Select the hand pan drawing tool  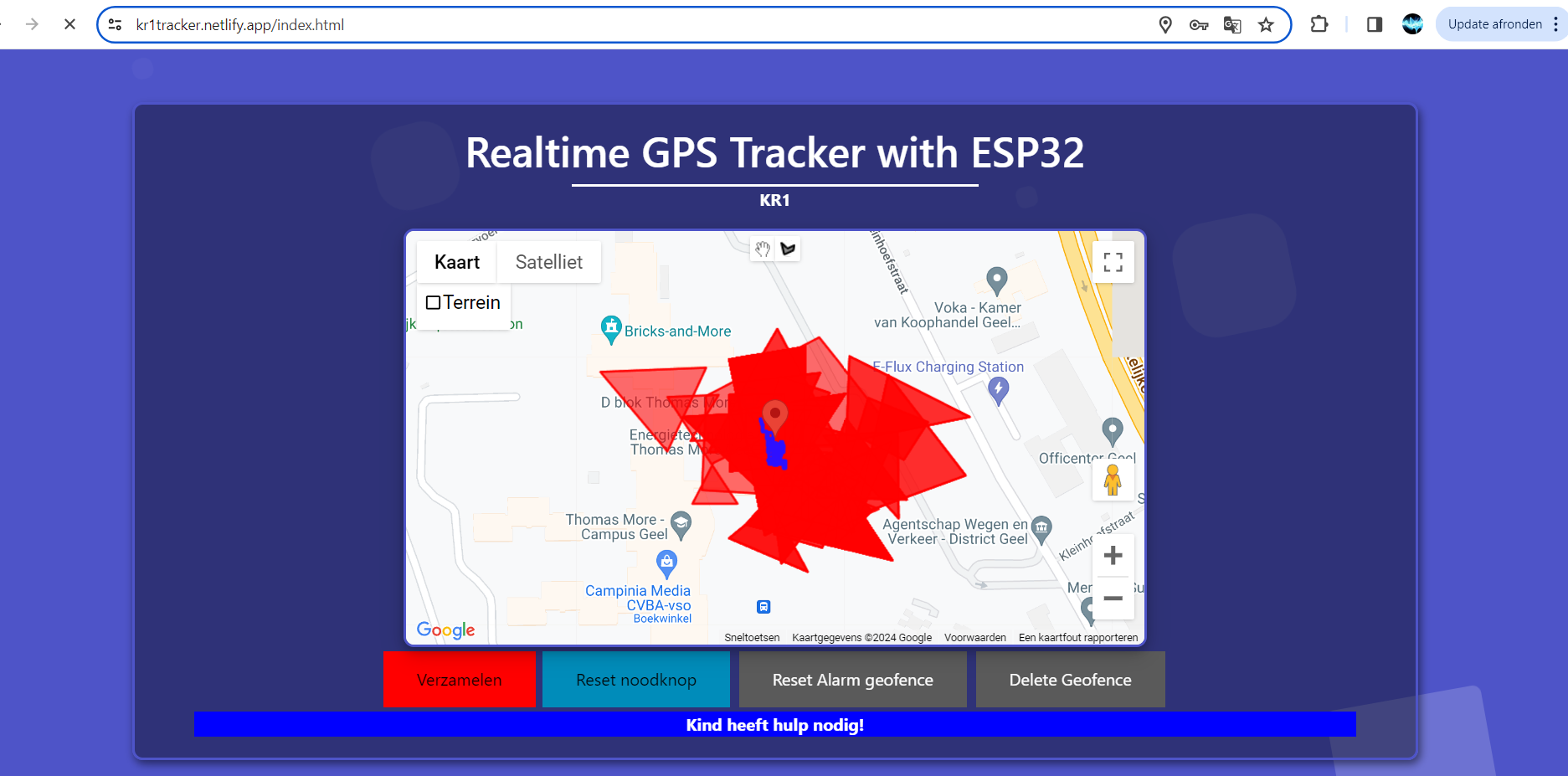pos(762,249)
